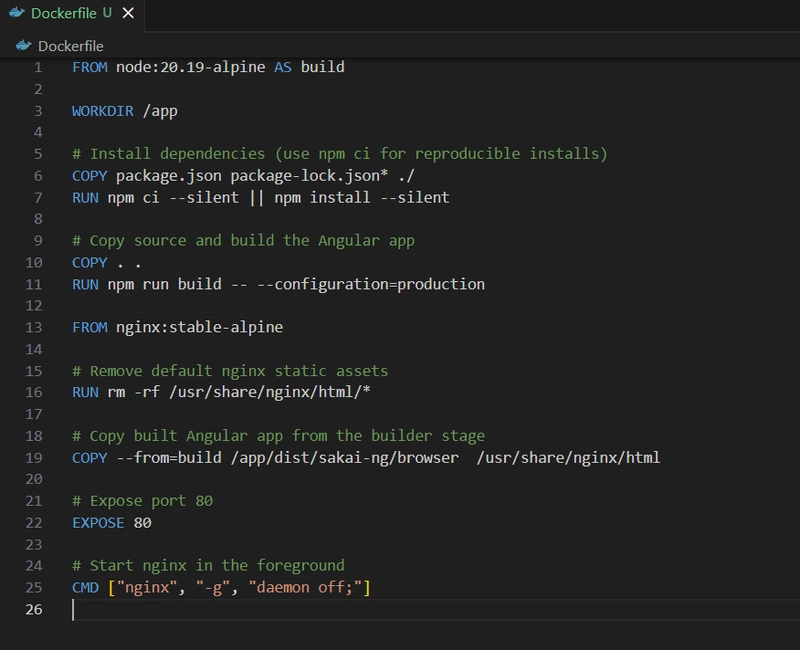Click the CMD instruction keyword
Viewport: 800px width, 650px height.
(86, 588)
